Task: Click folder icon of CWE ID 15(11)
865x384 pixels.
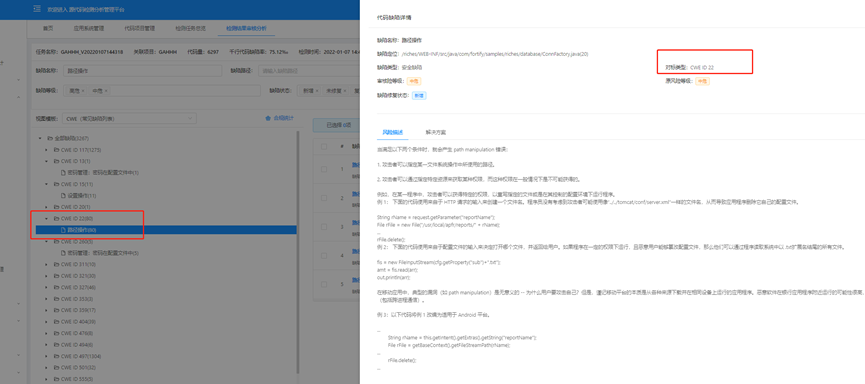Action: click(56, 184)
